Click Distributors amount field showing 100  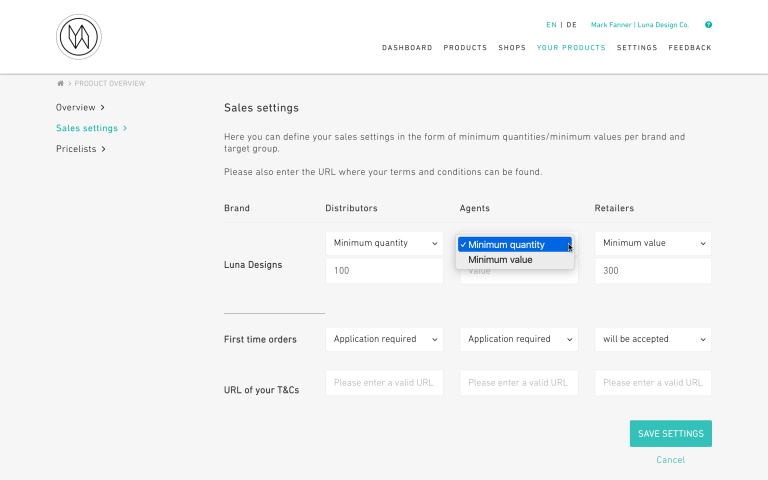tap(384, 271)
